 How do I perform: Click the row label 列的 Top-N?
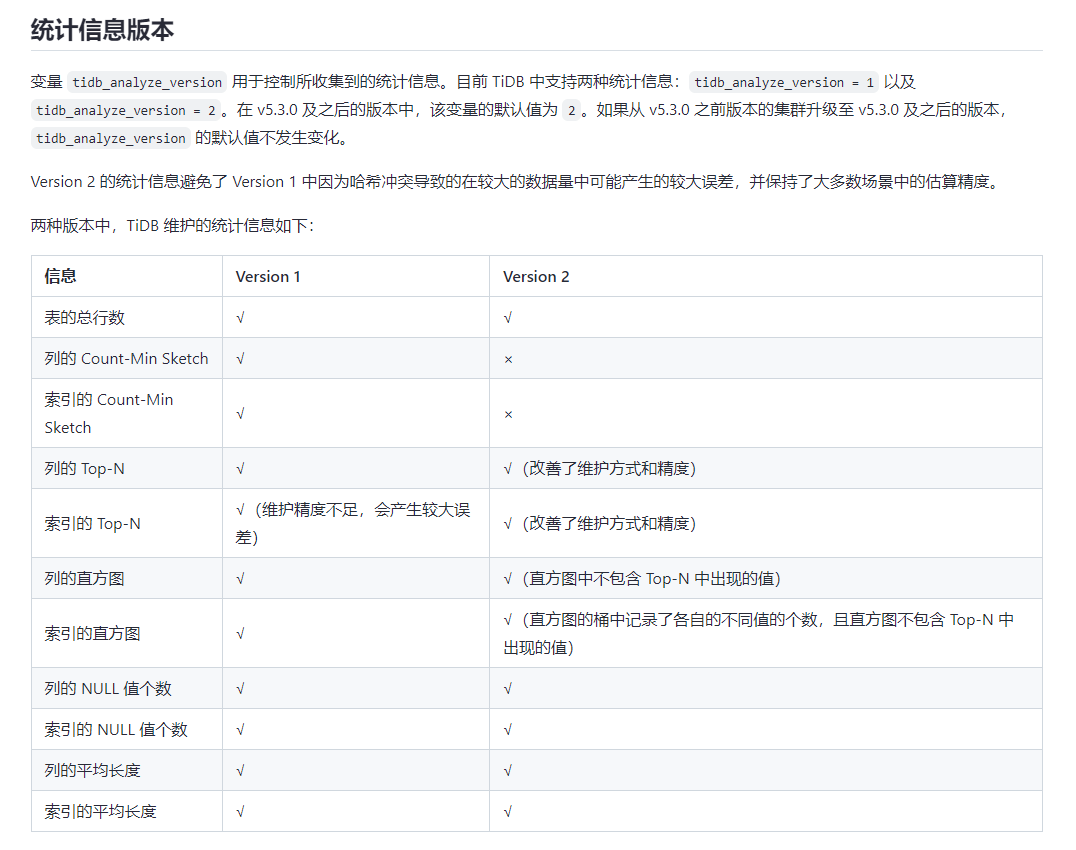84,469
